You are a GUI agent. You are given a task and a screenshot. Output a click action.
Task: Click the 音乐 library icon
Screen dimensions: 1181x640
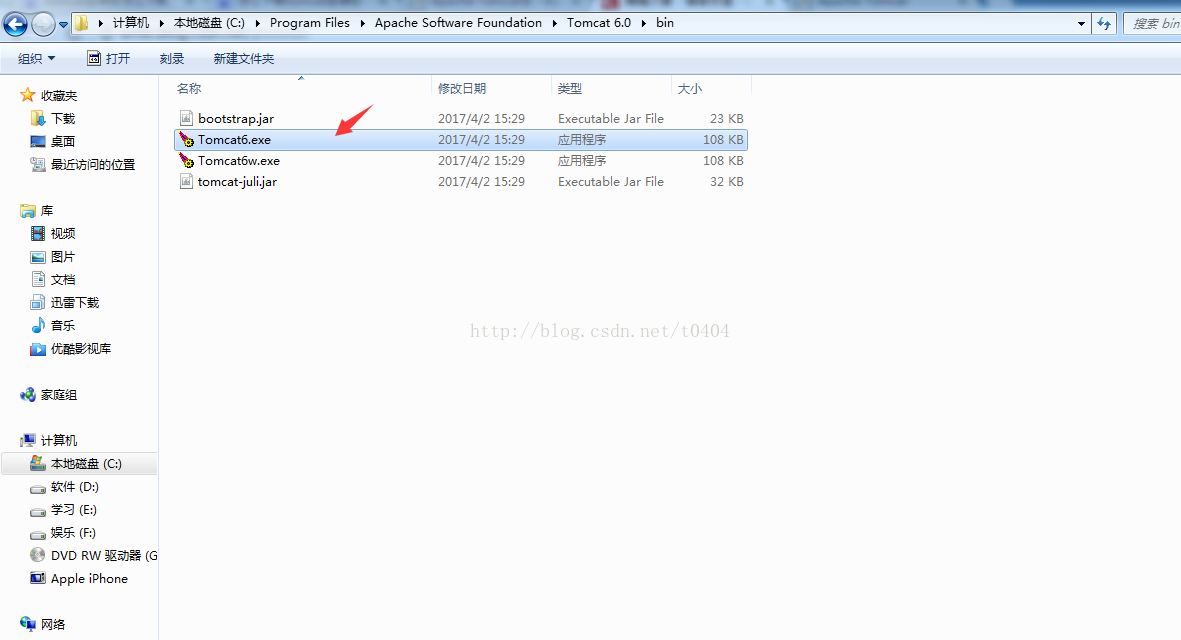coord(38,325)
